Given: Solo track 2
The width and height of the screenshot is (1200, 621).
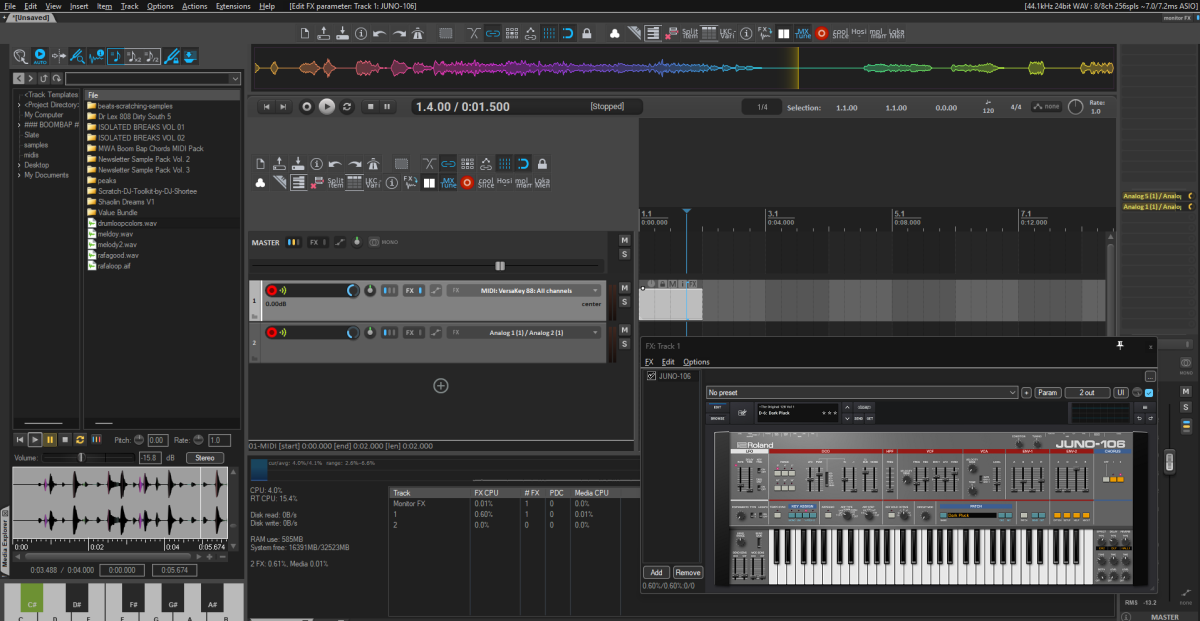Looking at the screenshot, I should point(624,343).
